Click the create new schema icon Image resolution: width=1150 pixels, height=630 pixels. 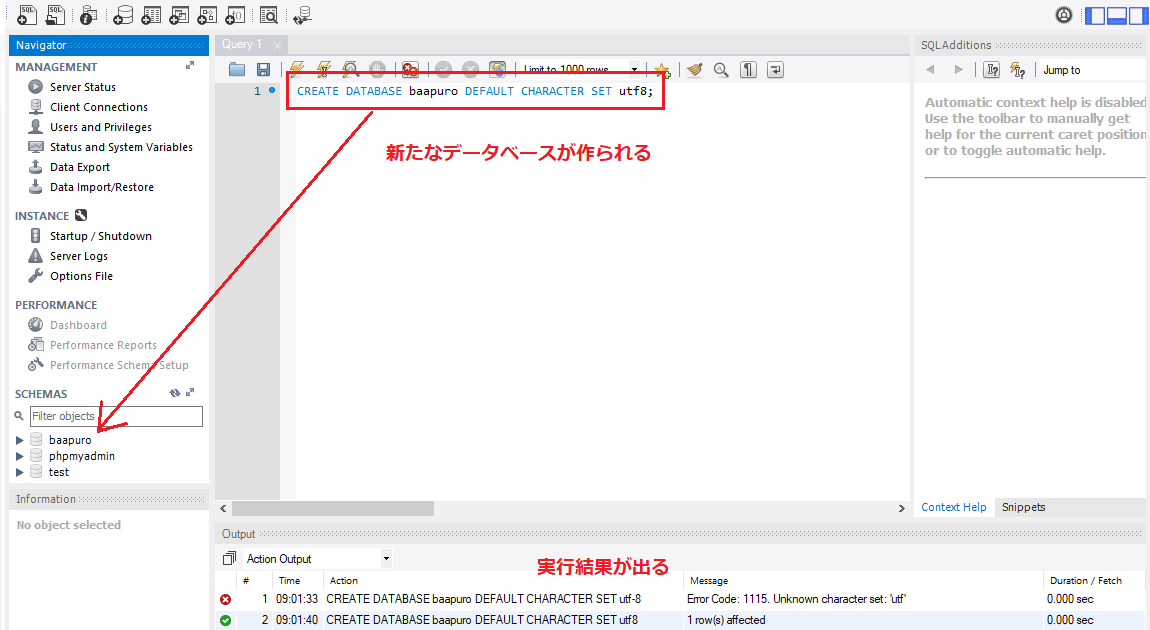point(122,14)
